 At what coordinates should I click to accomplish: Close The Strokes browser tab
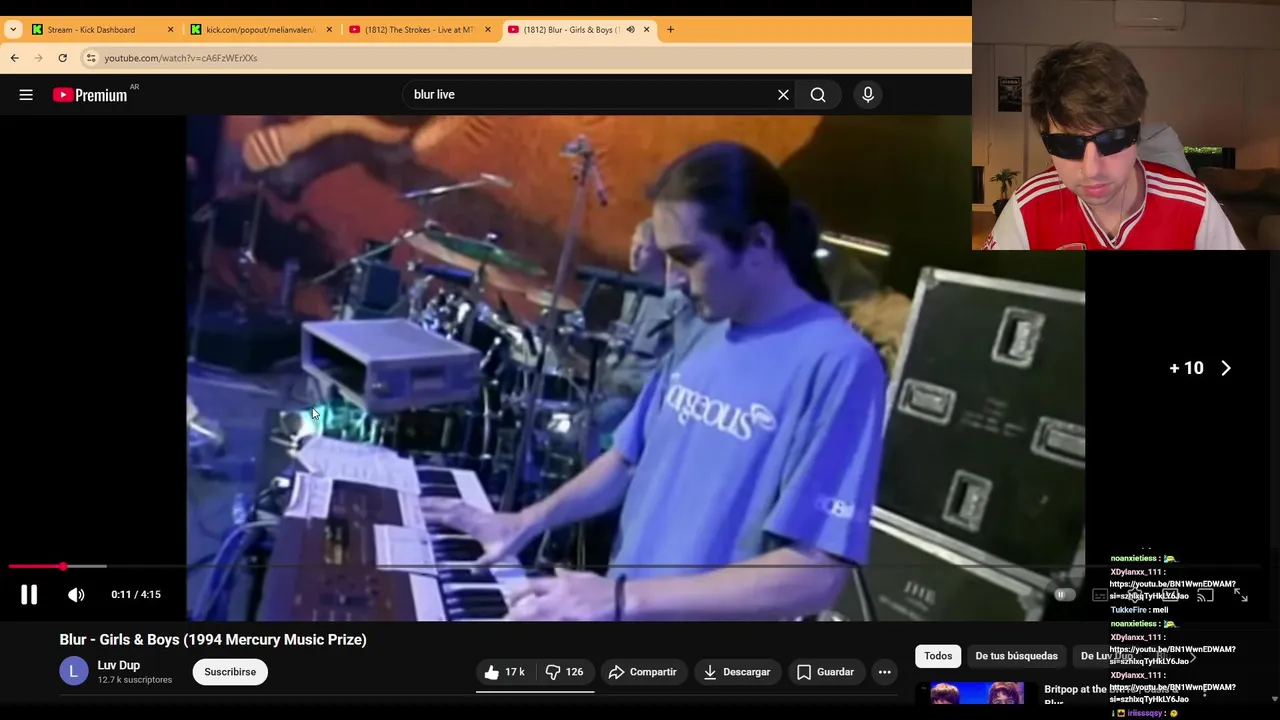click(487, 30)
